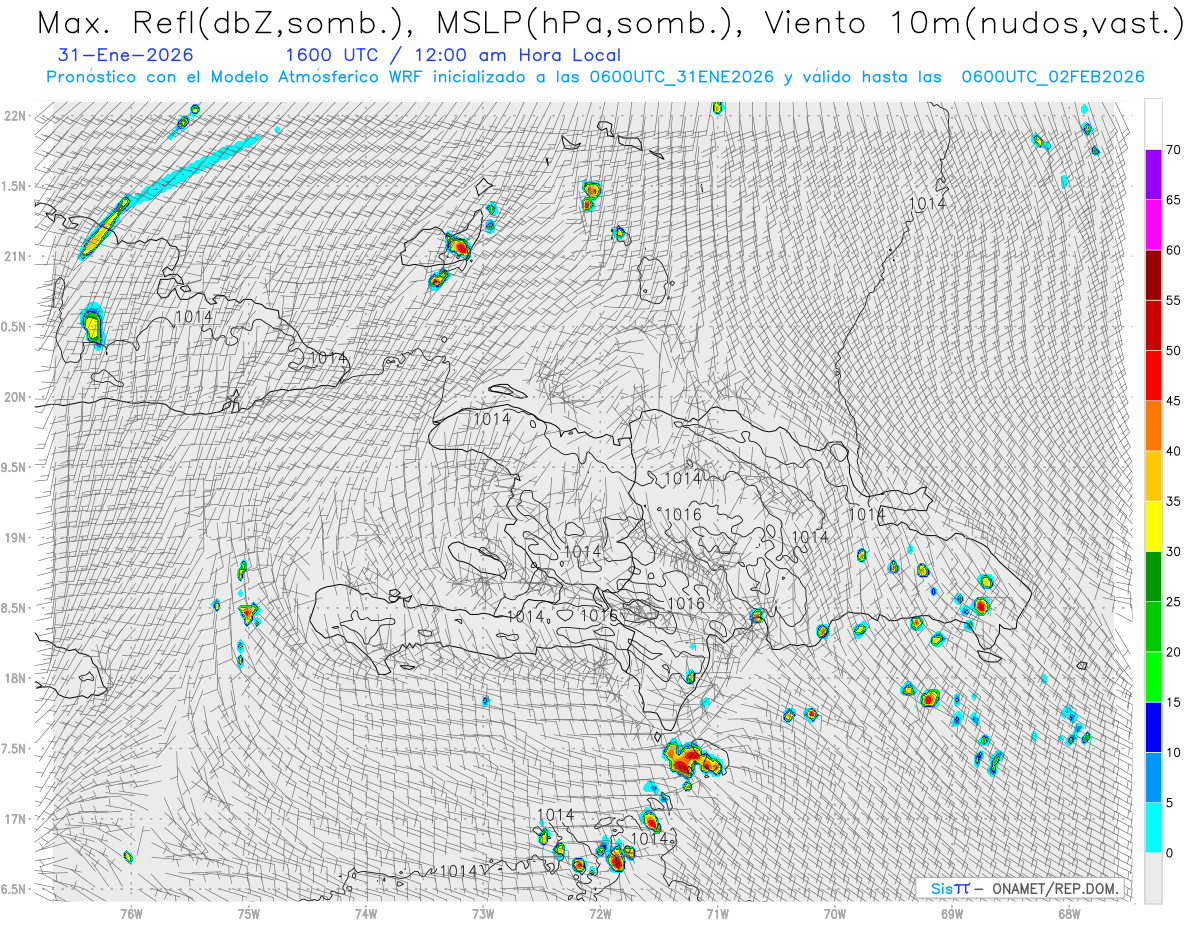Select the orange 40–45 dBZ colorbar segment
The height and width of the screenshot is (927, 1200).
click(1153, 426)
